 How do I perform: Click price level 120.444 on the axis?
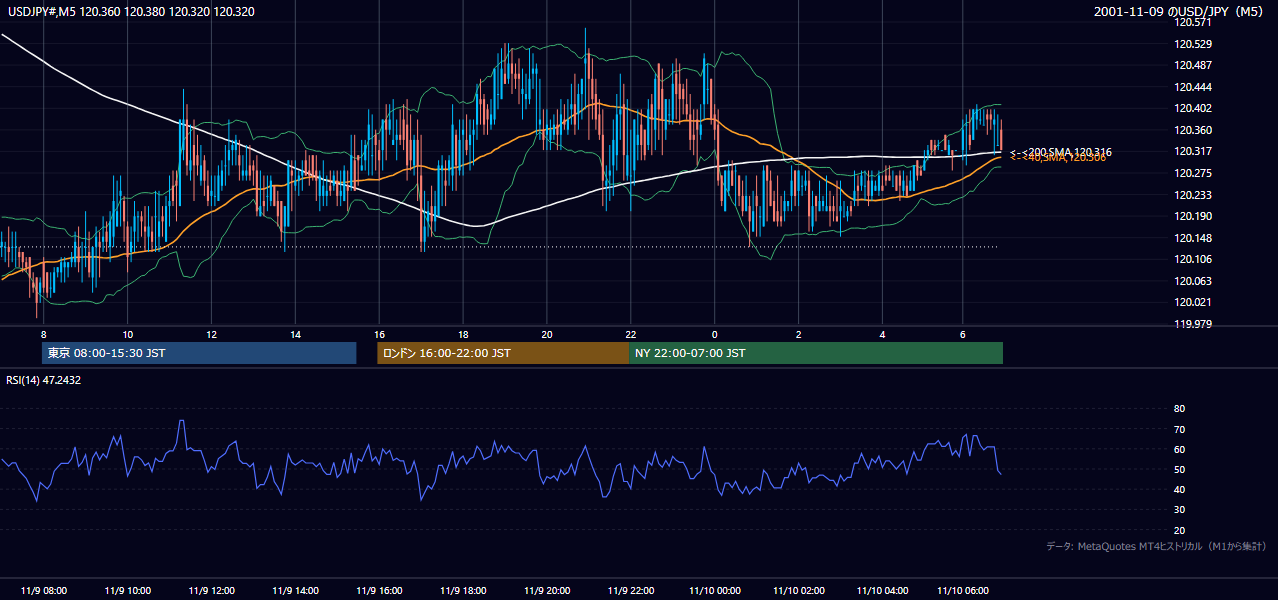1192,87
